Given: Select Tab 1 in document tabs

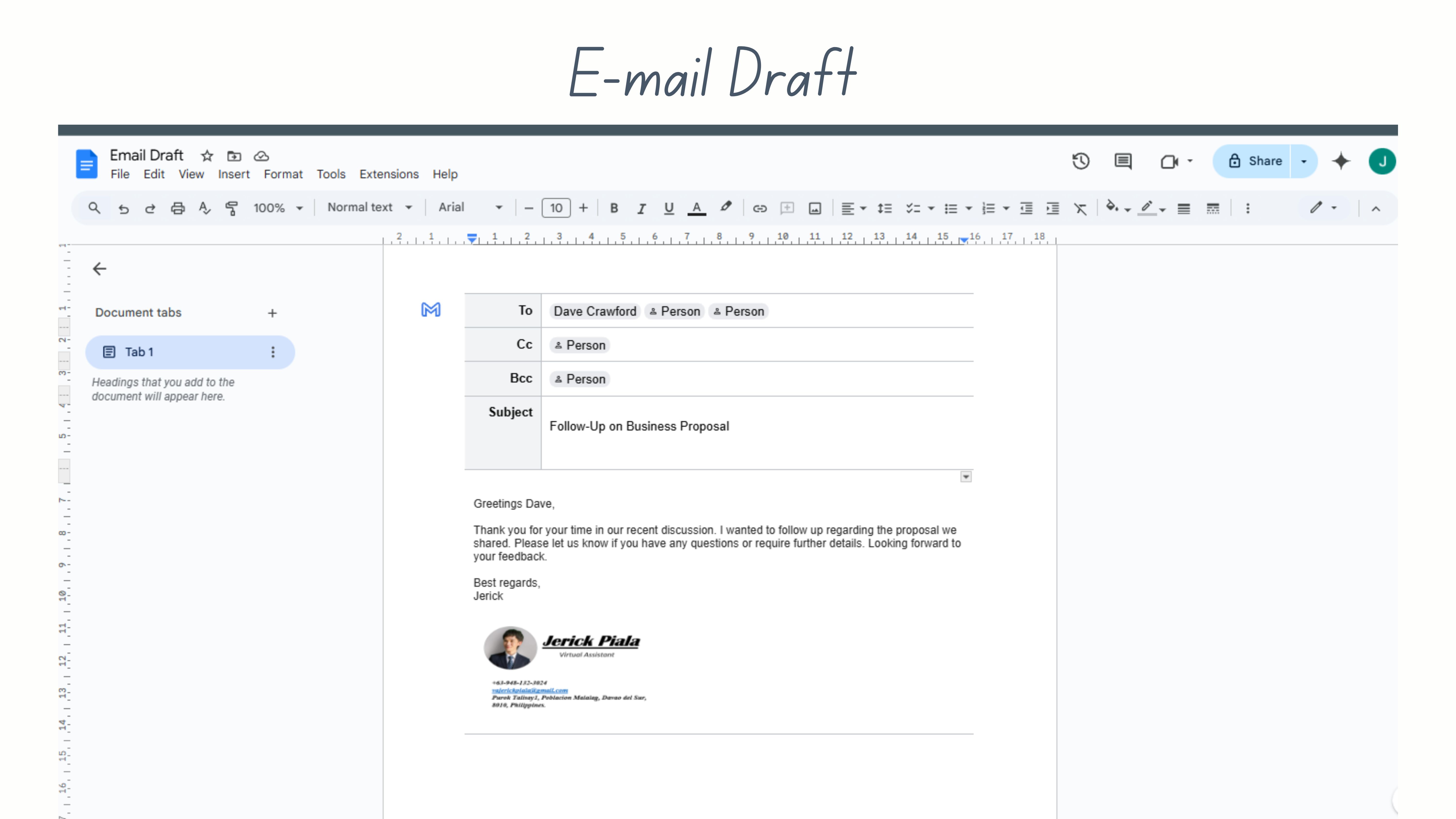Looking at the screenshot, I should (190, 352).
